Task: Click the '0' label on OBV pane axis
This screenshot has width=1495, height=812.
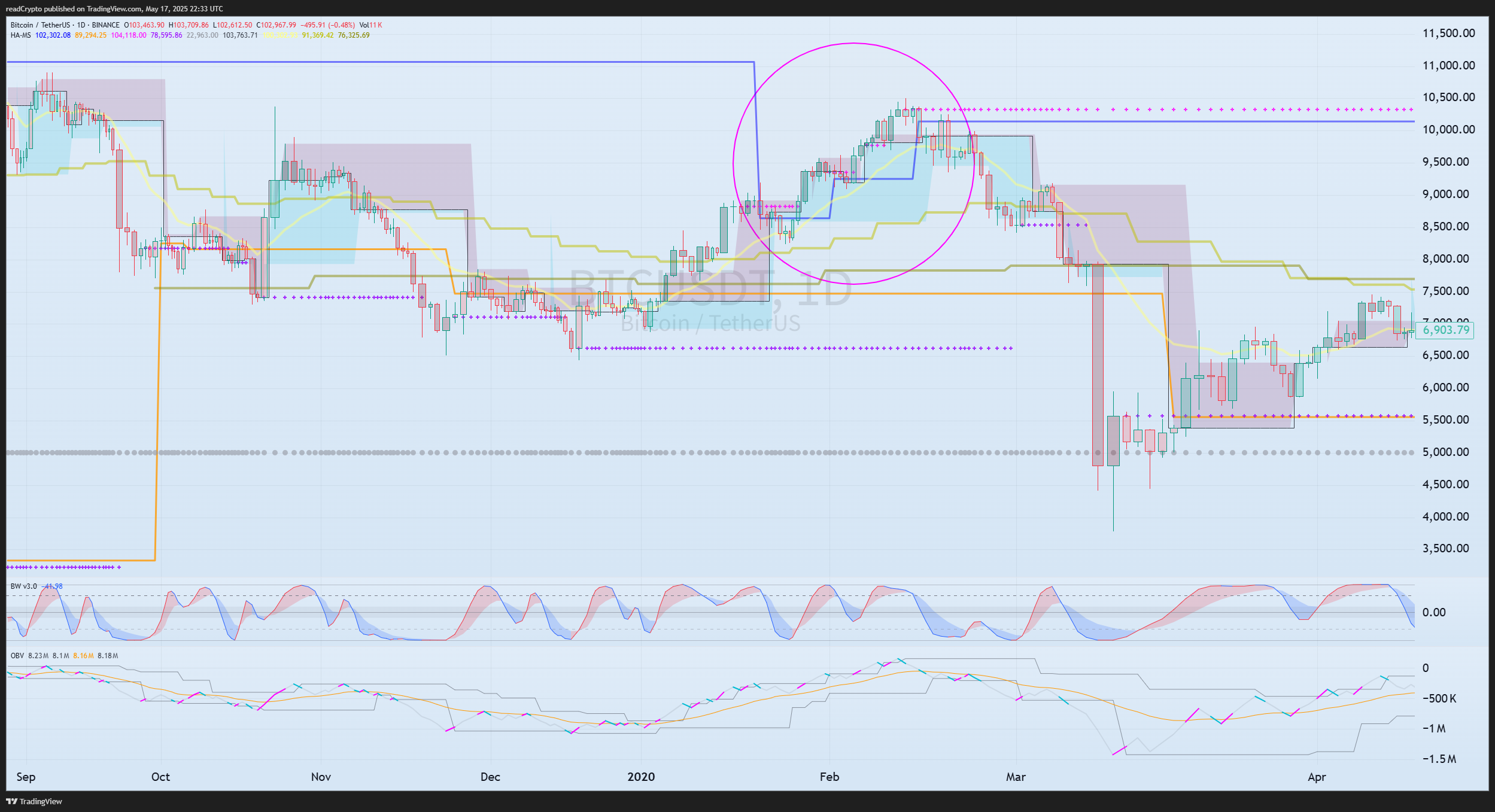Action: (1426, 668)
